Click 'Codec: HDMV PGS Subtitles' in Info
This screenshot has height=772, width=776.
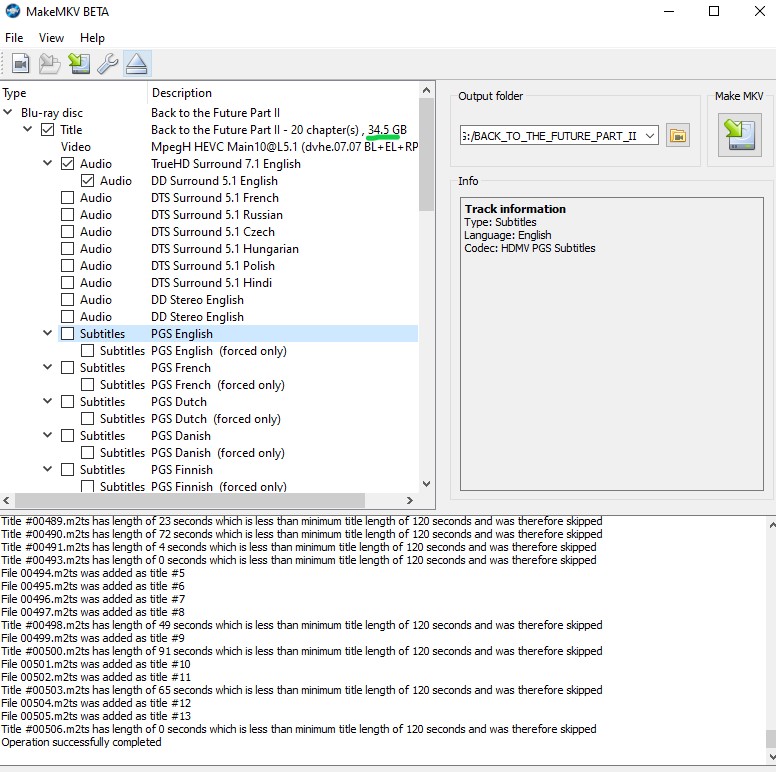pyautogui.click(x=530, y=248)
